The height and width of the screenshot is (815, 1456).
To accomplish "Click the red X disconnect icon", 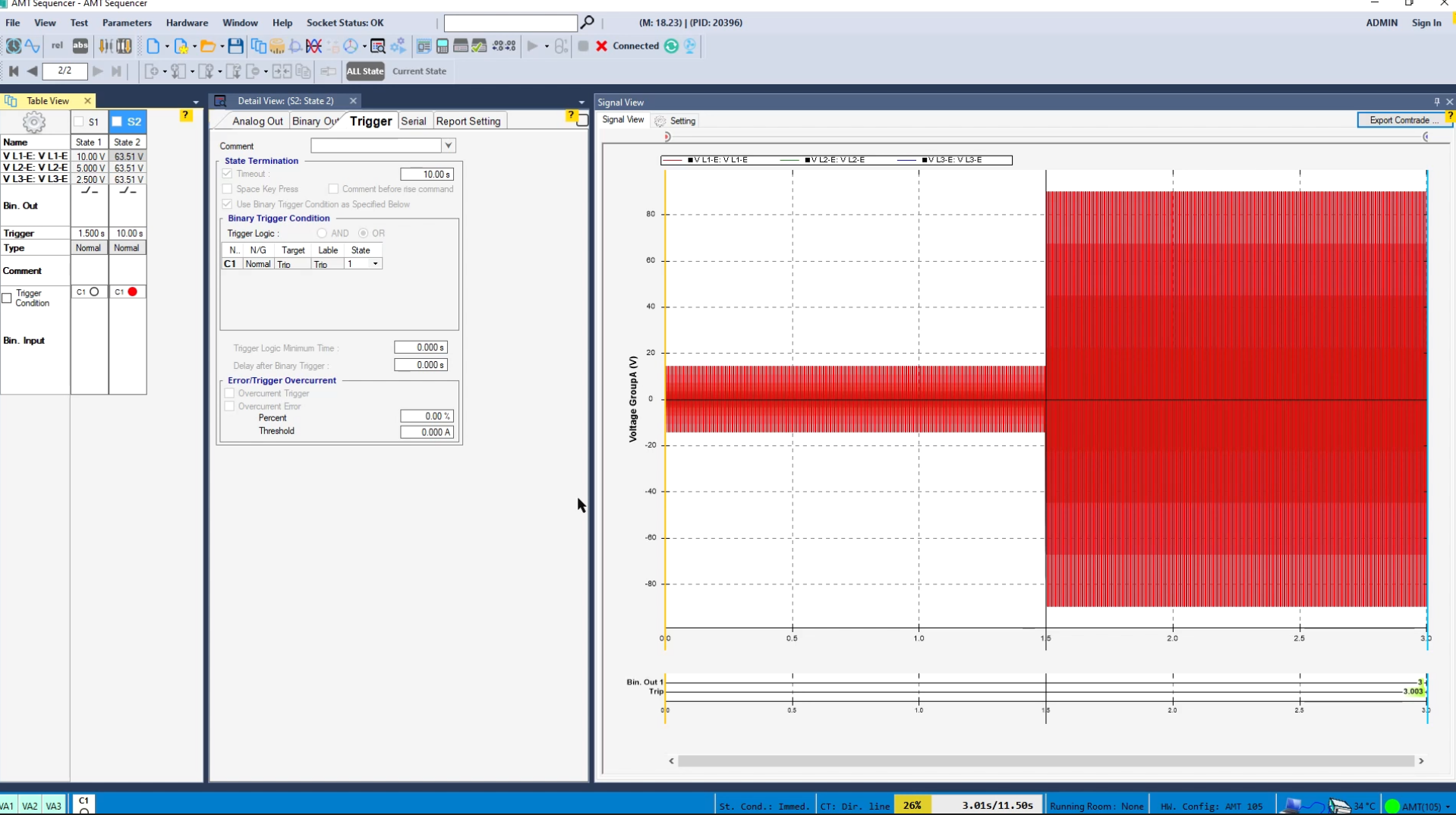I will point(601,46).
